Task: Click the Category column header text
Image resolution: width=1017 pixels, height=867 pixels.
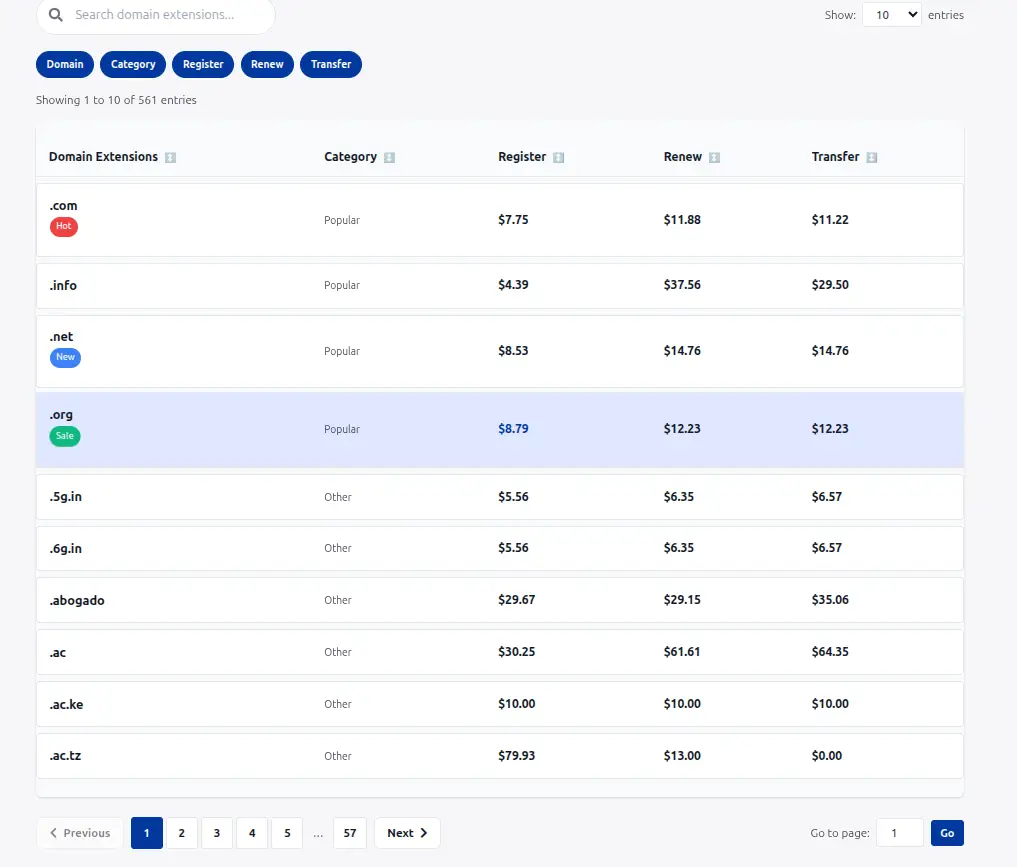Action: pos(350,157)
